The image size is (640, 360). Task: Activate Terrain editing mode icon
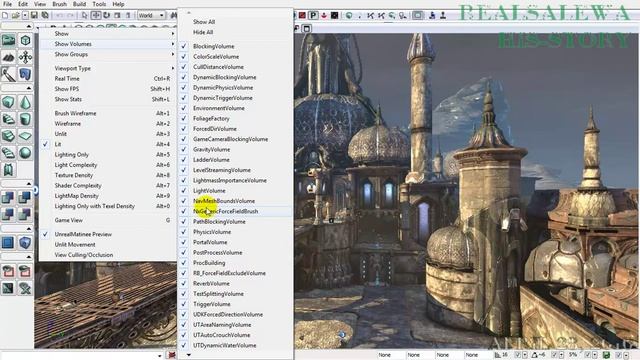(x=8, y=57)
